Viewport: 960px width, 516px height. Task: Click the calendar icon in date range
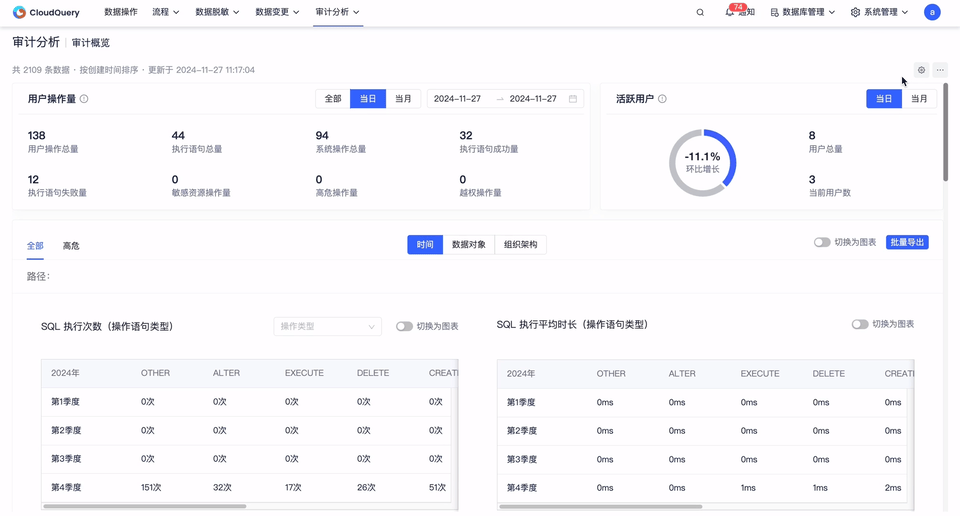[572, 99]
